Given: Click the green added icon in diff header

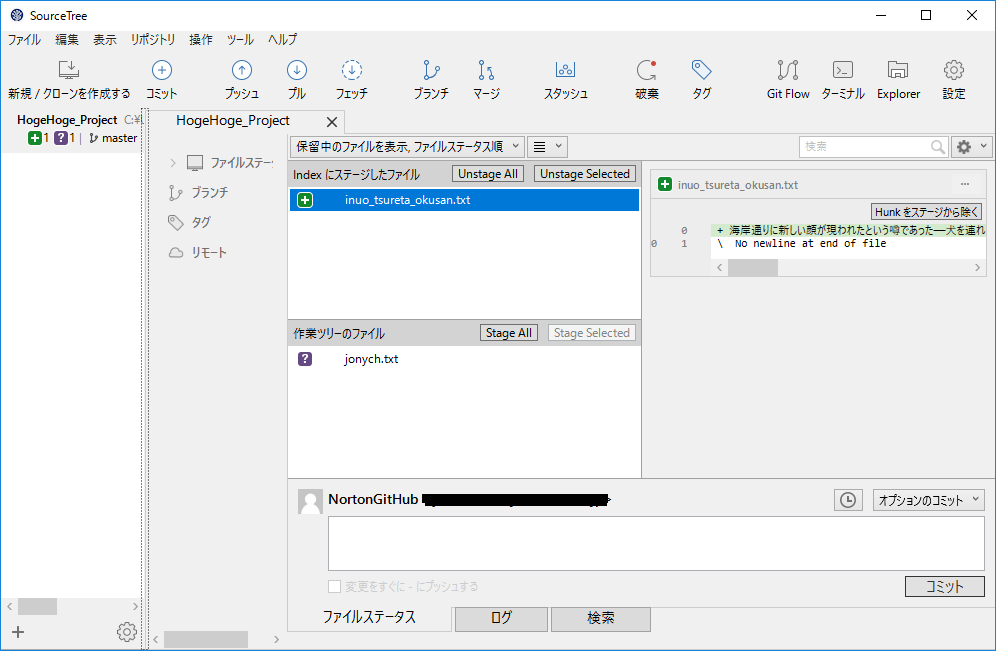Looking at the screenshot, I should pyautogui.click(x=665, y=185).
